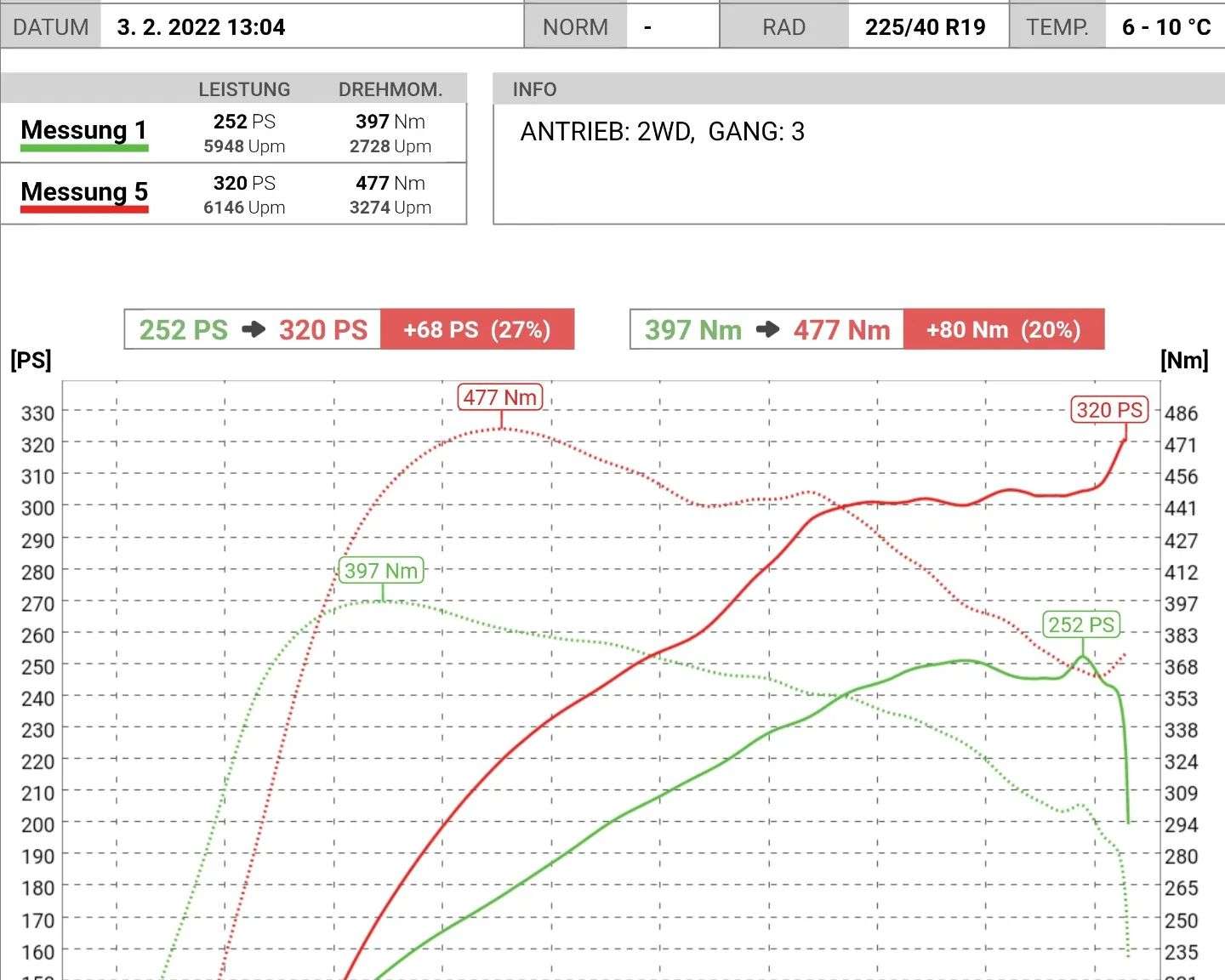The width and height of the screenshot is (1225, 980).
Task: Click the RAD value 225/40 R19
Action: [x=925, y=27]
